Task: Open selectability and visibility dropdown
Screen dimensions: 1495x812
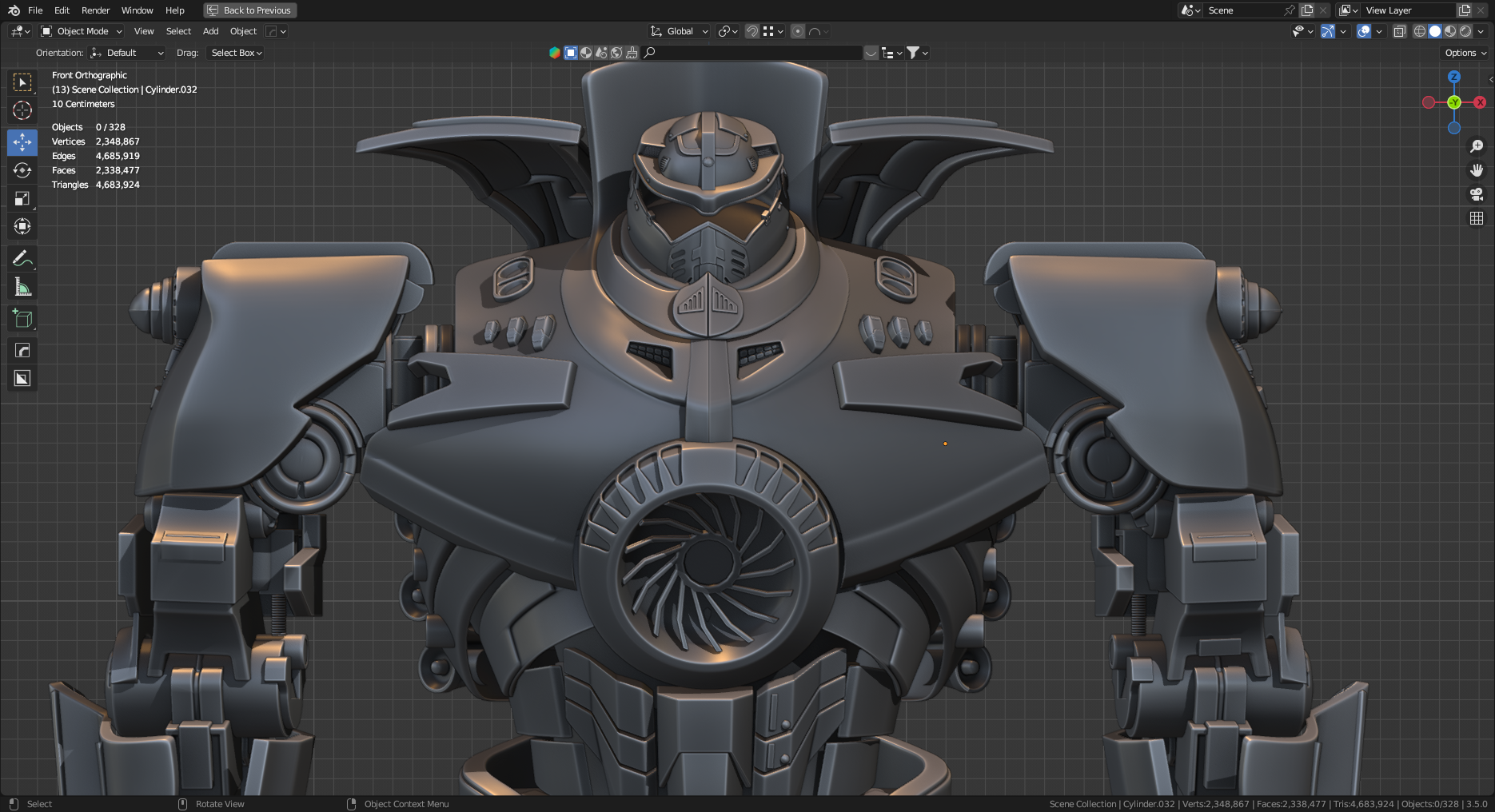Action: [1303, 31]
